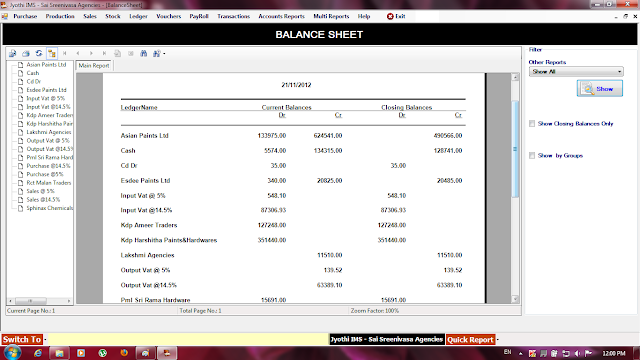This screenshot has height=360, width=640.
Task: Go to the next report page arrow
Action: (91, 53)
